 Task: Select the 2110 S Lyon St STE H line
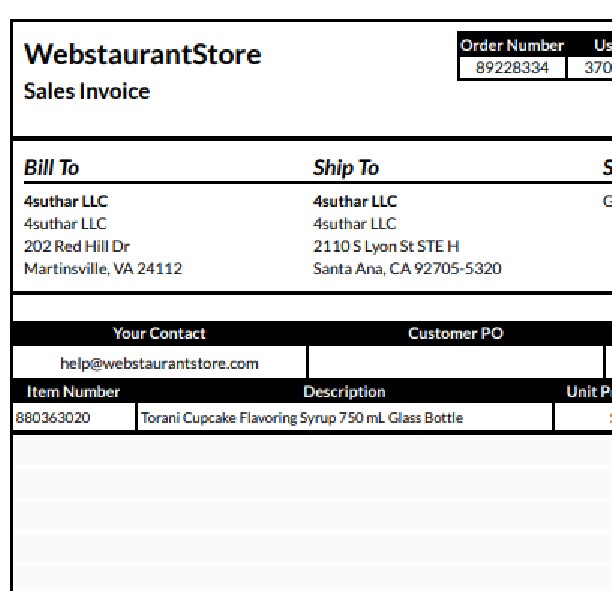coord(386,246)
